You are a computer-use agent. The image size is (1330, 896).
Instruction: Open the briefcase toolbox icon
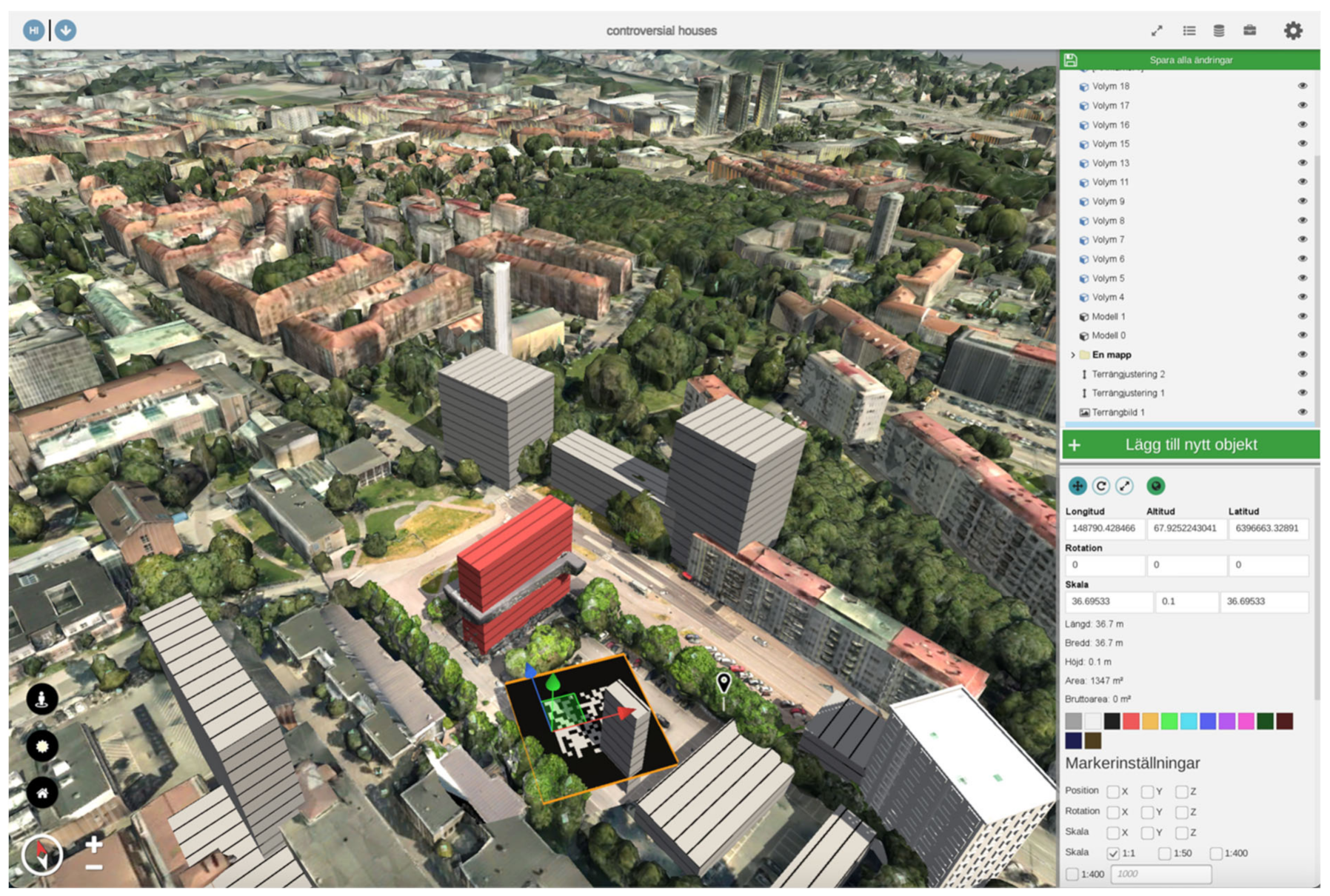[x=1249, y=30]
